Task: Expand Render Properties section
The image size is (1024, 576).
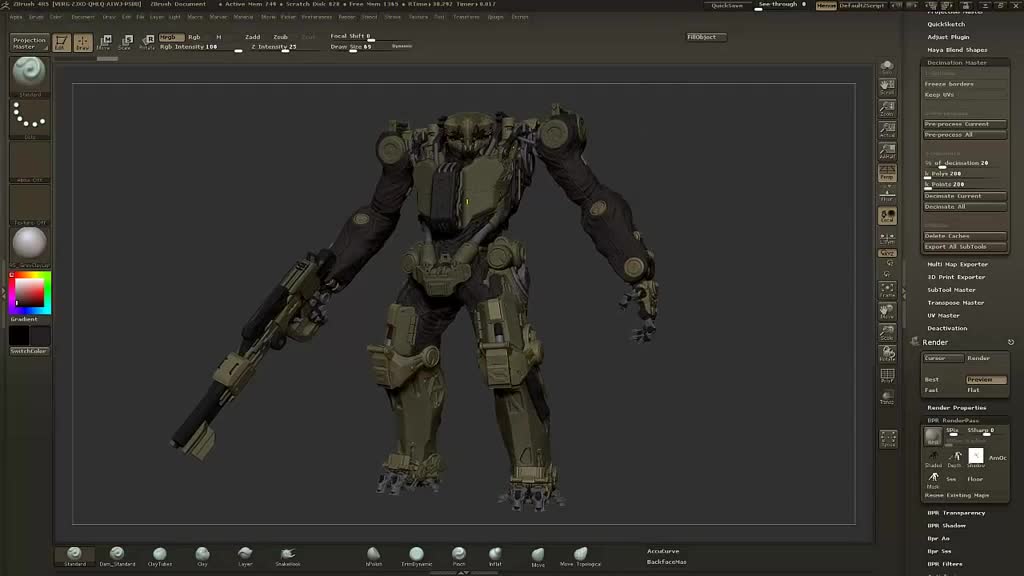Action: (957, 408)
